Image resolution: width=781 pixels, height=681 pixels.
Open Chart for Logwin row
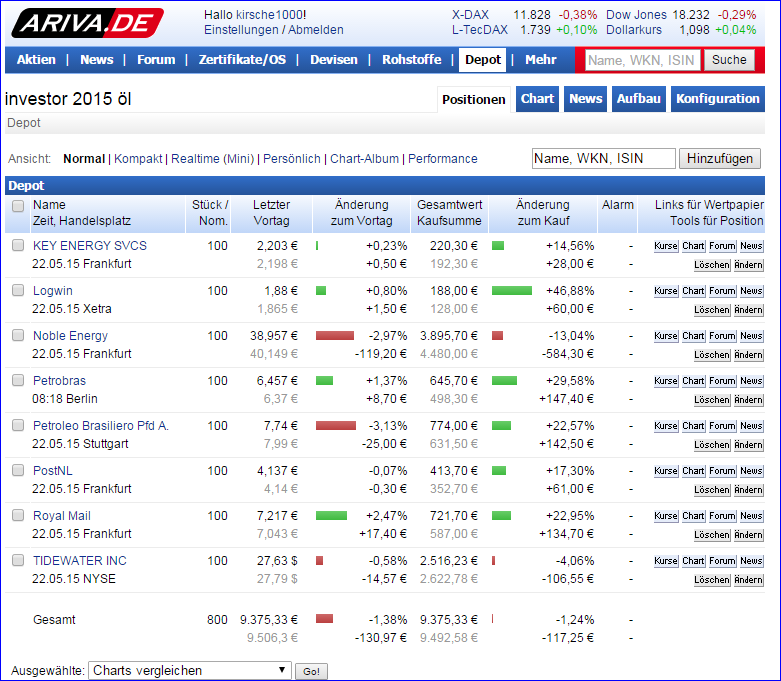point(693,291)
